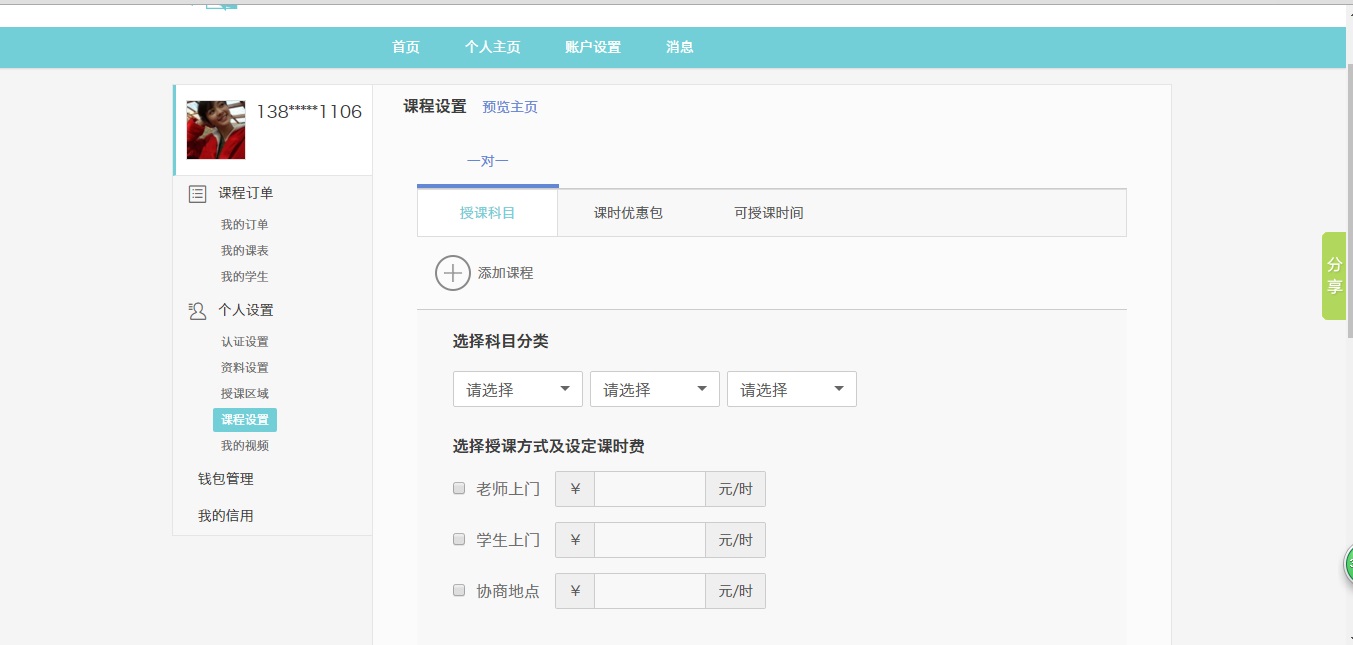Screen dimensions: 1353x645
Task: Click the 课程订单 list icon in sidebar
Action: pyautogui.click(x=198, y=194)
